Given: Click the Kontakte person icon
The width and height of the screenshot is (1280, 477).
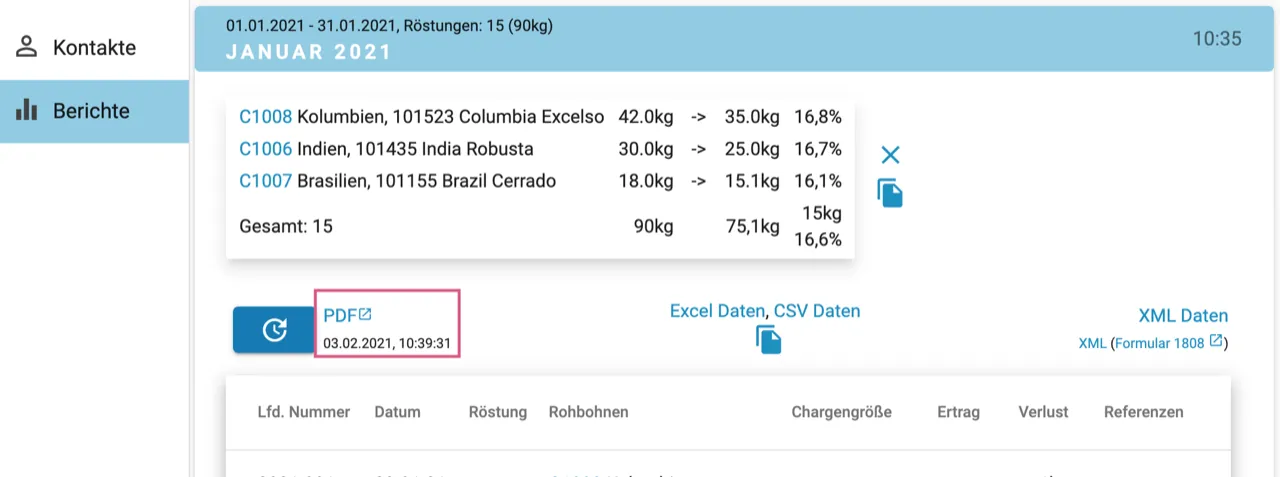Looking at the screenshot, I should [27, 48].
